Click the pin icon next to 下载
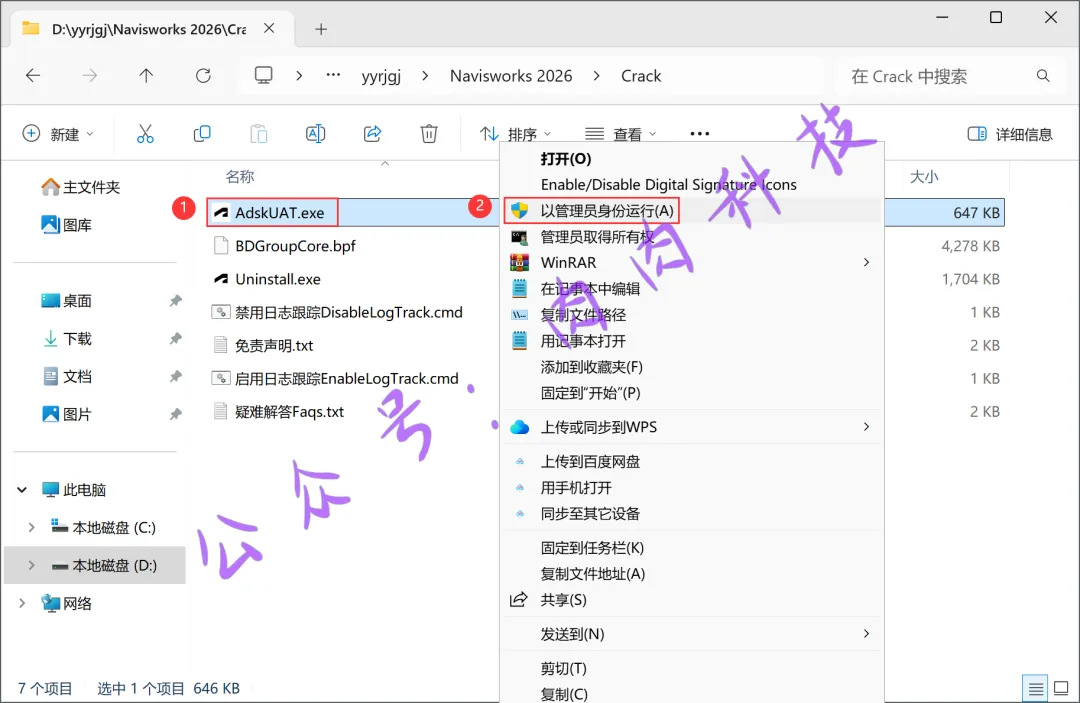The width and height of the screenshot is (1080, 703). (176, 338)
